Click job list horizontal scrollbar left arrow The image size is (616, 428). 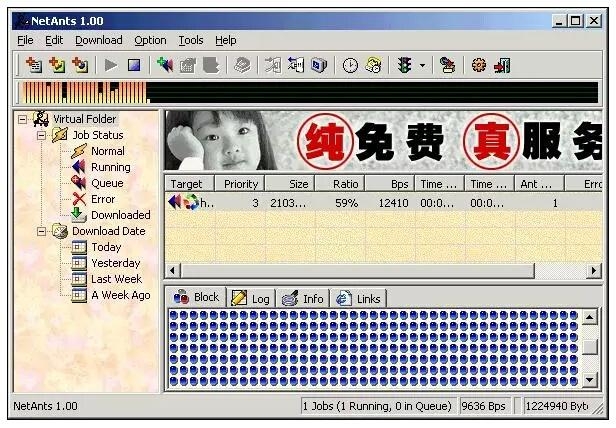click(172, 271)
